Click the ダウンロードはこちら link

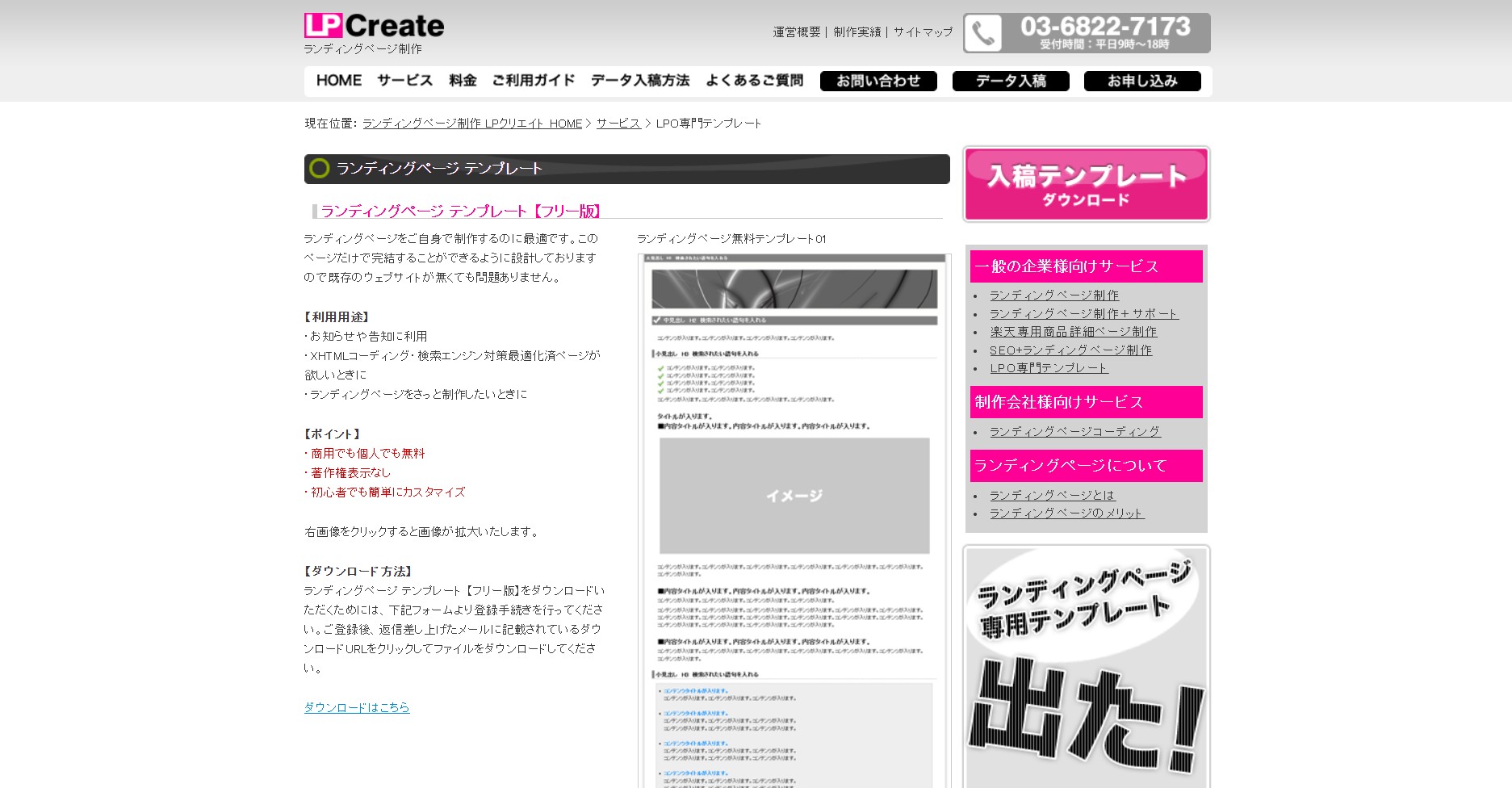pyautogui.click(x=357, y=707)
